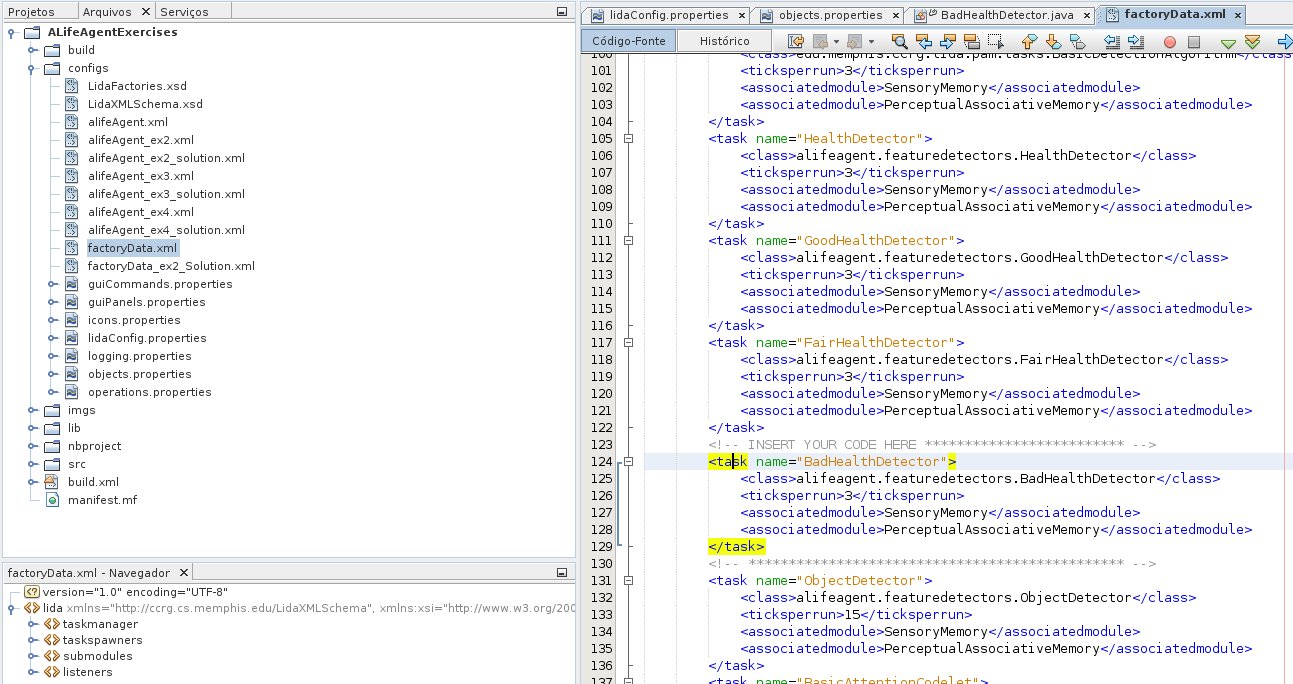The image size is (1293, 684).
Task: Click the Last Edit location toolbar icon
Action: [x=796, y=42]
